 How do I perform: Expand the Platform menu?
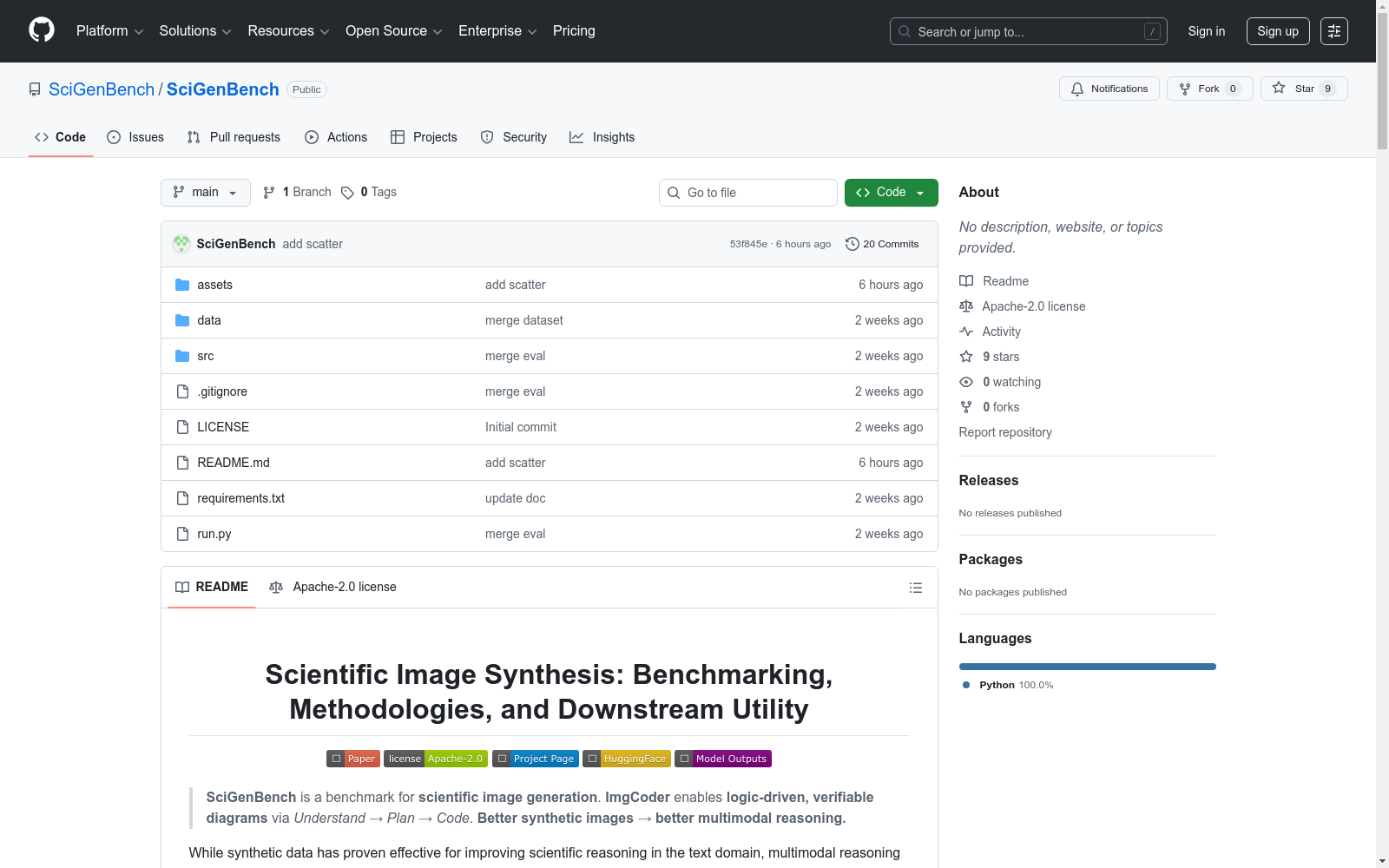click(109, 31)
